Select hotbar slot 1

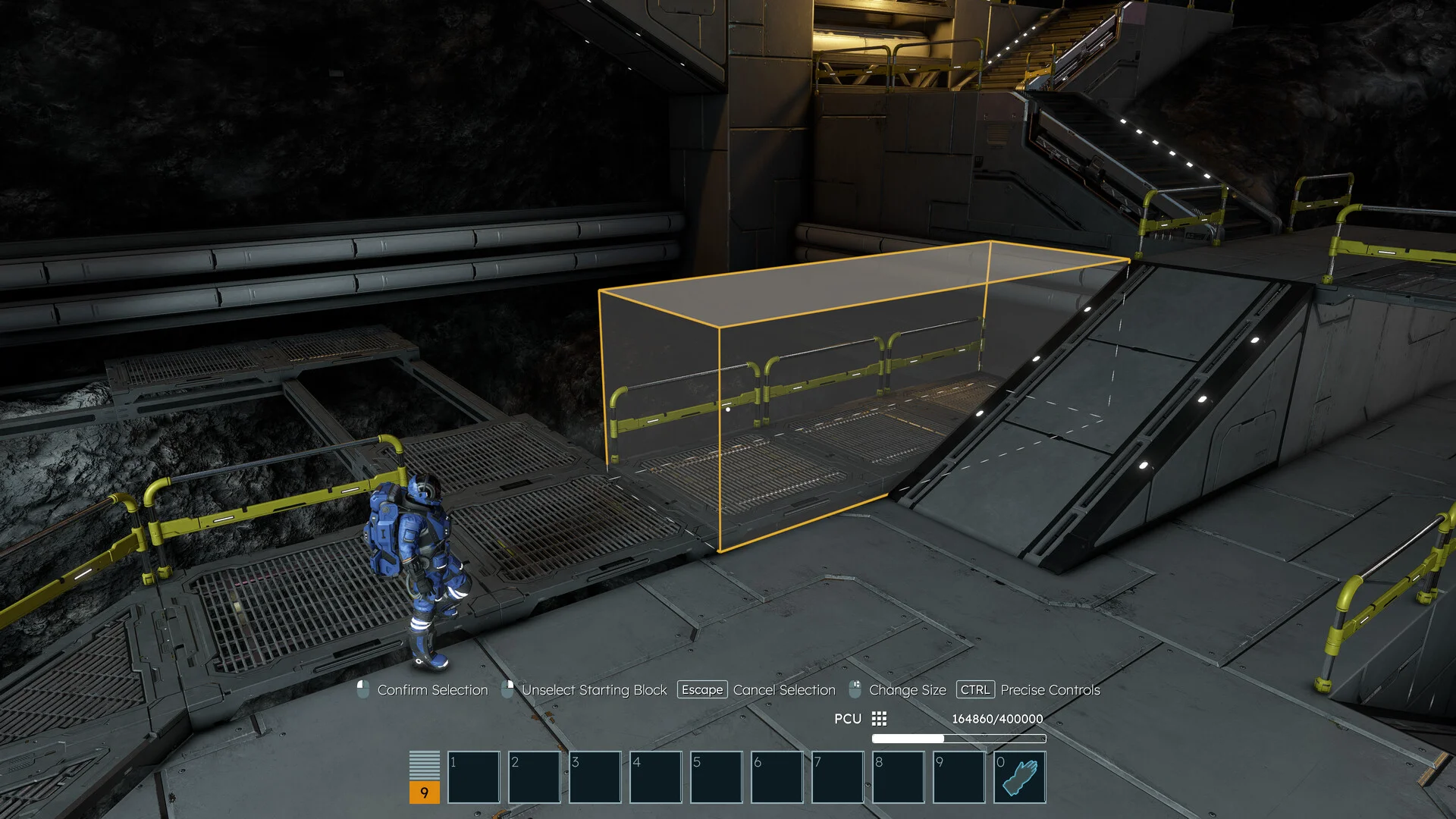(x=475, y=778)
